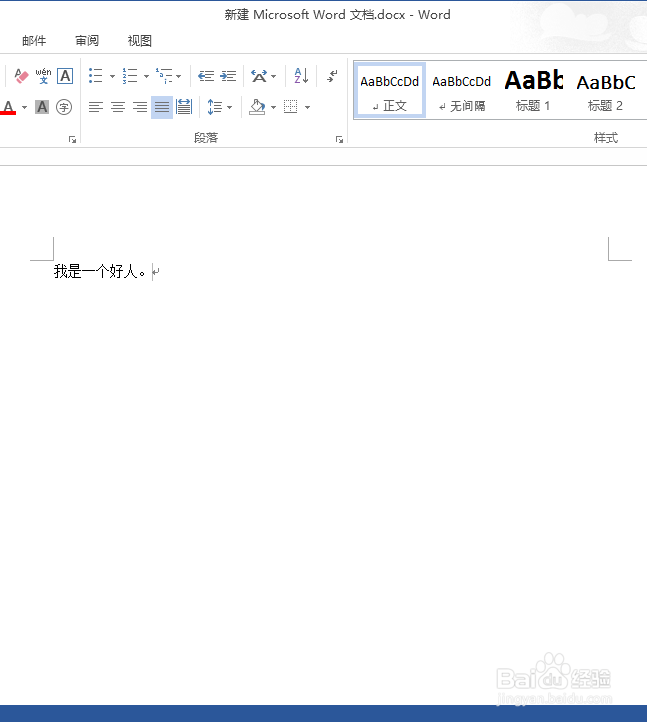Open the multilevel list dropdown arrow
The height and width of the screenshot is (722, 647).
tap(179, 76)
